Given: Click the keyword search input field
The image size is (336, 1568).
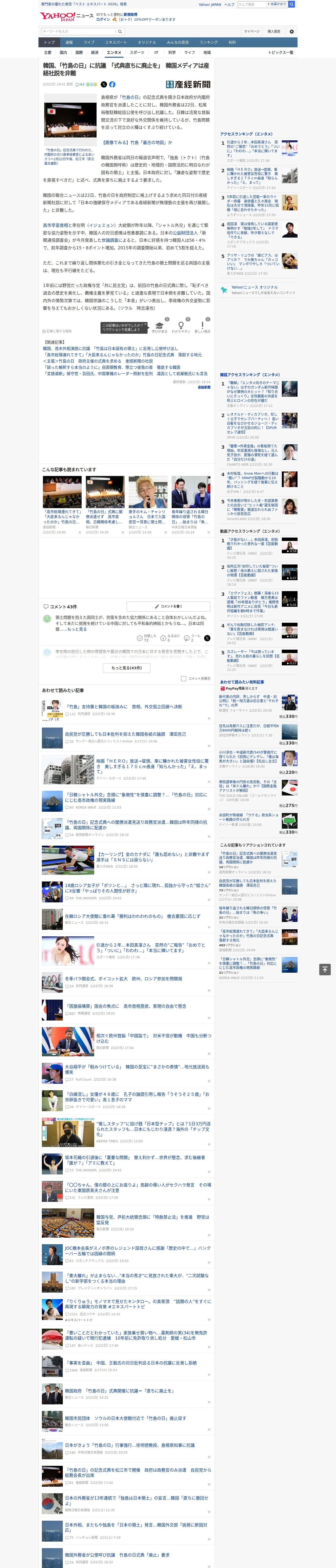Looking at the screenshot, I should tap(79, 32).
